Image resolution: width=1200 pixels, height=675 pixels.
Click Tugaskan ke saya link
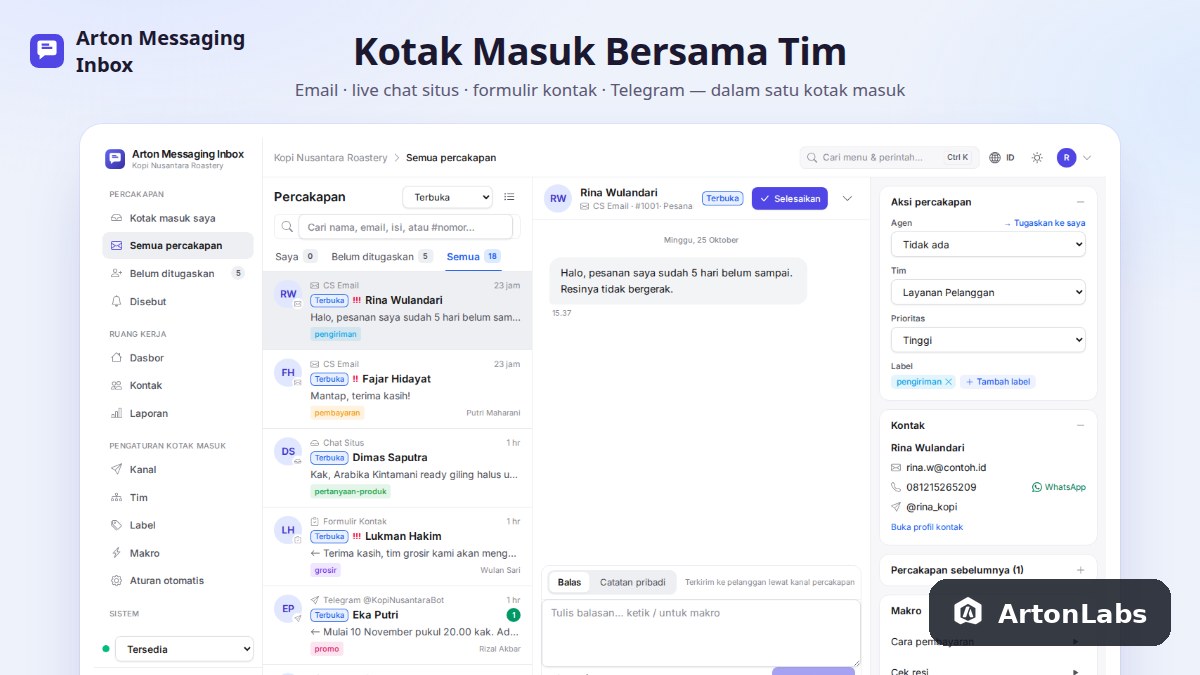point(1045,223)
